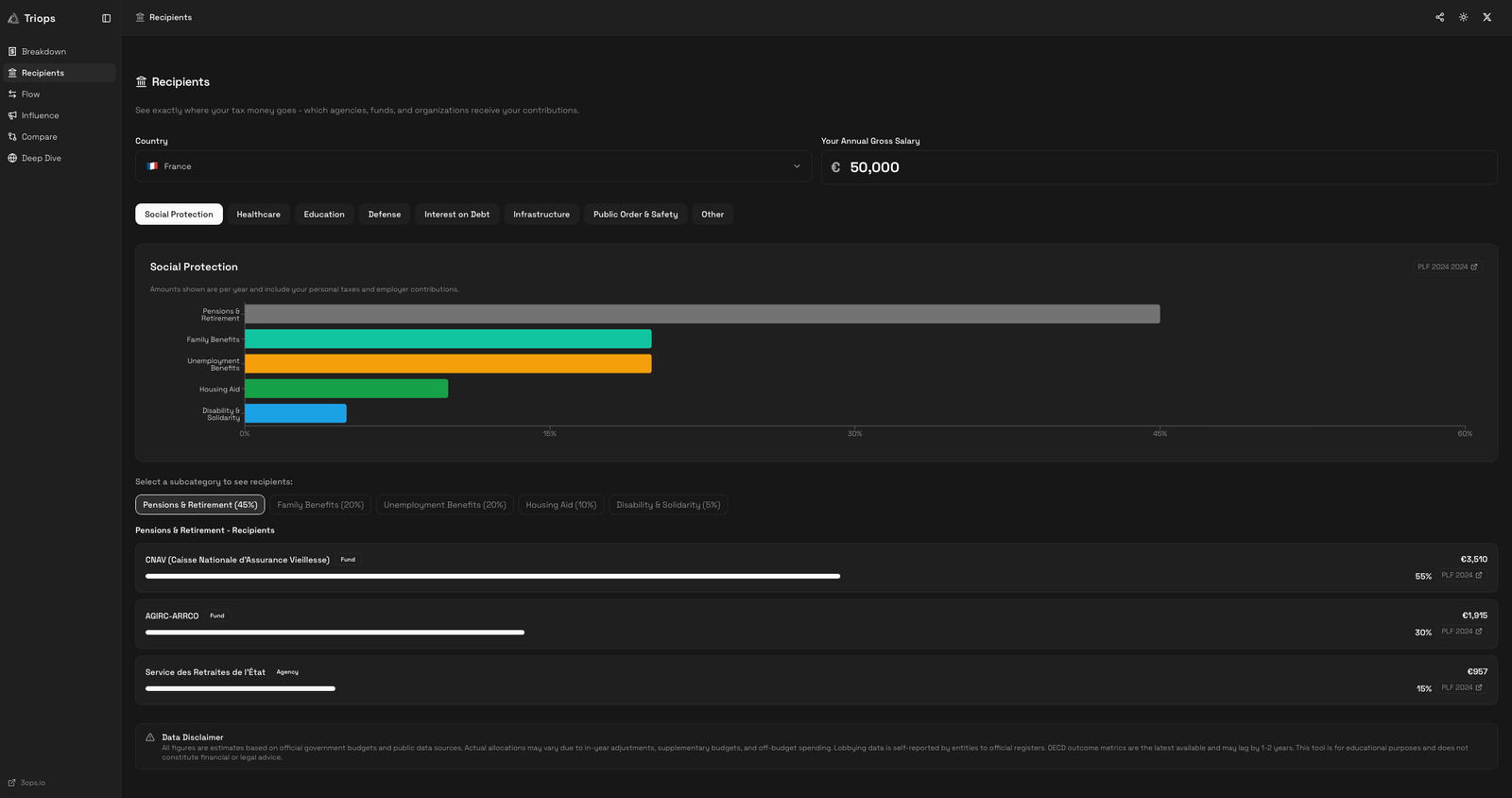1512x798 pixels.
Task: Toggle light/dark theme sun icon
Action: click(x=1463, y=17)
